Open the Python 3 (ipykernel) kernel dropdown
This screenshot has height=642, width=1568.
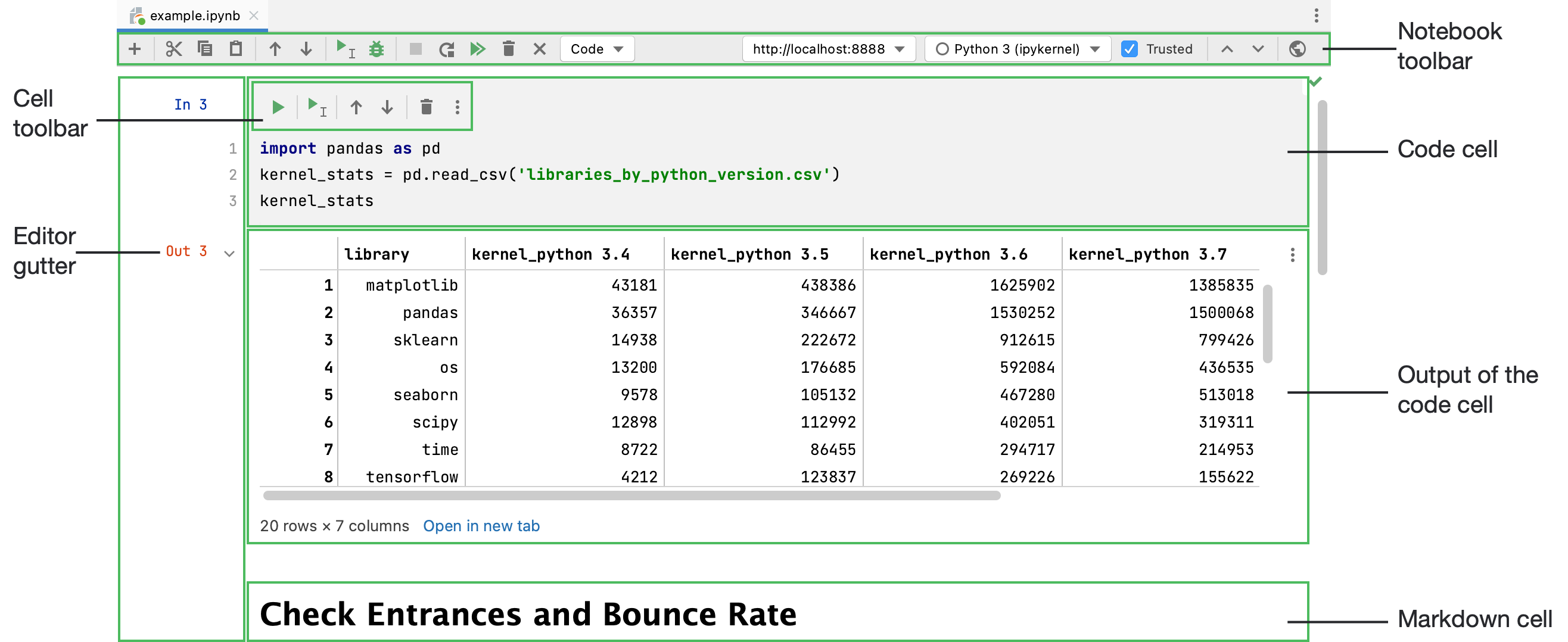[x=1017, y=49]
